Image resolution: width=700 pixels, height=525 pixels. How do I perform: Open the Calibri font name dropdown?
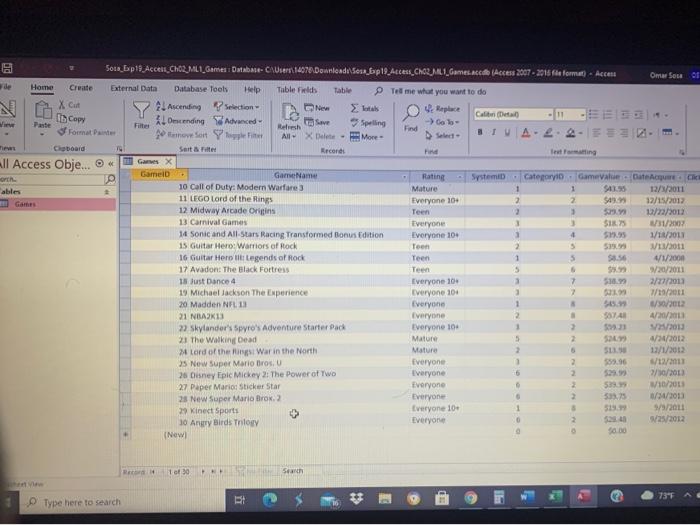click(x=550, y=115)
